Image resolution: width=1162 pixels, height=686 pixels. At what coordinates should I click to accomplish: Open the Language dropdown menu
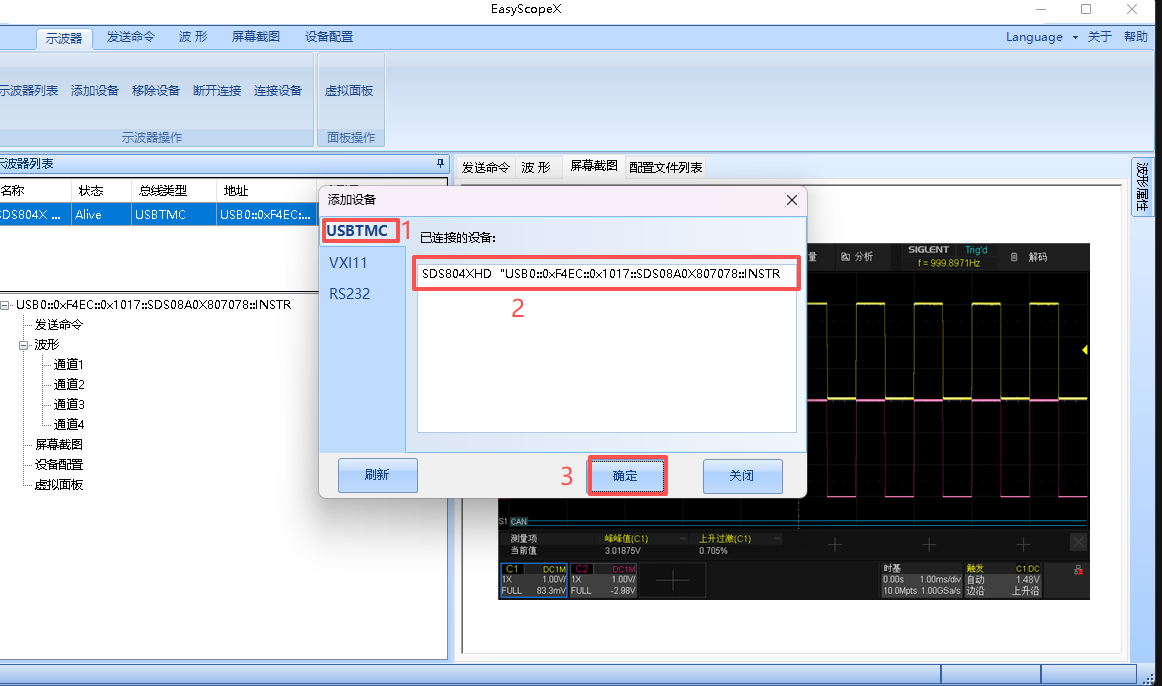1041,37
